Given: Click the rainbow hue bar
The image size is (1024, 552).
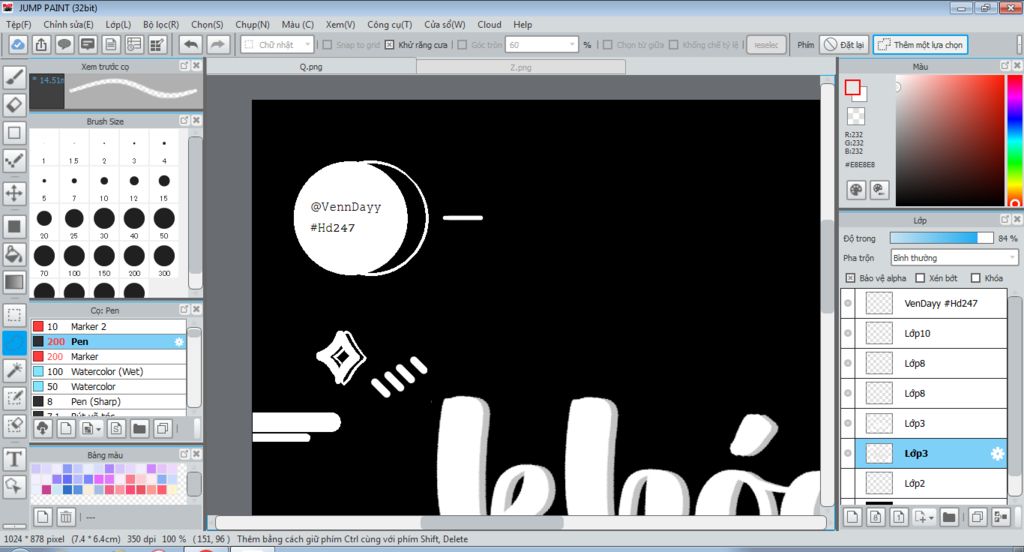Looking at the screenshot, I should coord(1015,140).
